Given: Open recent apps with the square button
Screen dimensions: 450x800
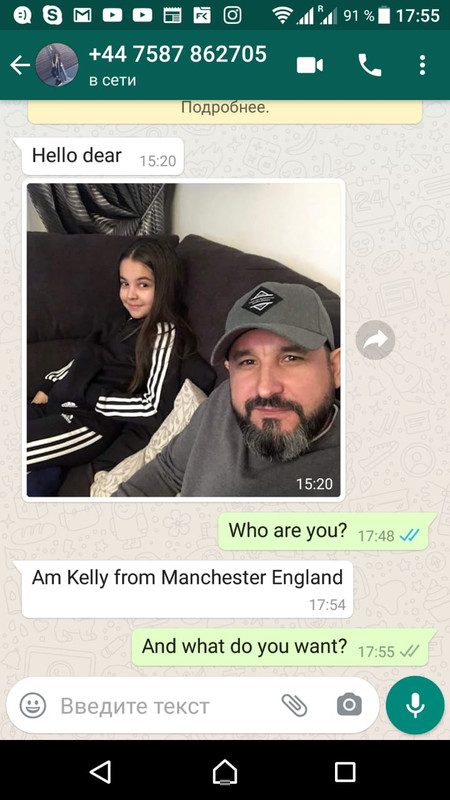Looking at the screenshot, I should (345, 772).
